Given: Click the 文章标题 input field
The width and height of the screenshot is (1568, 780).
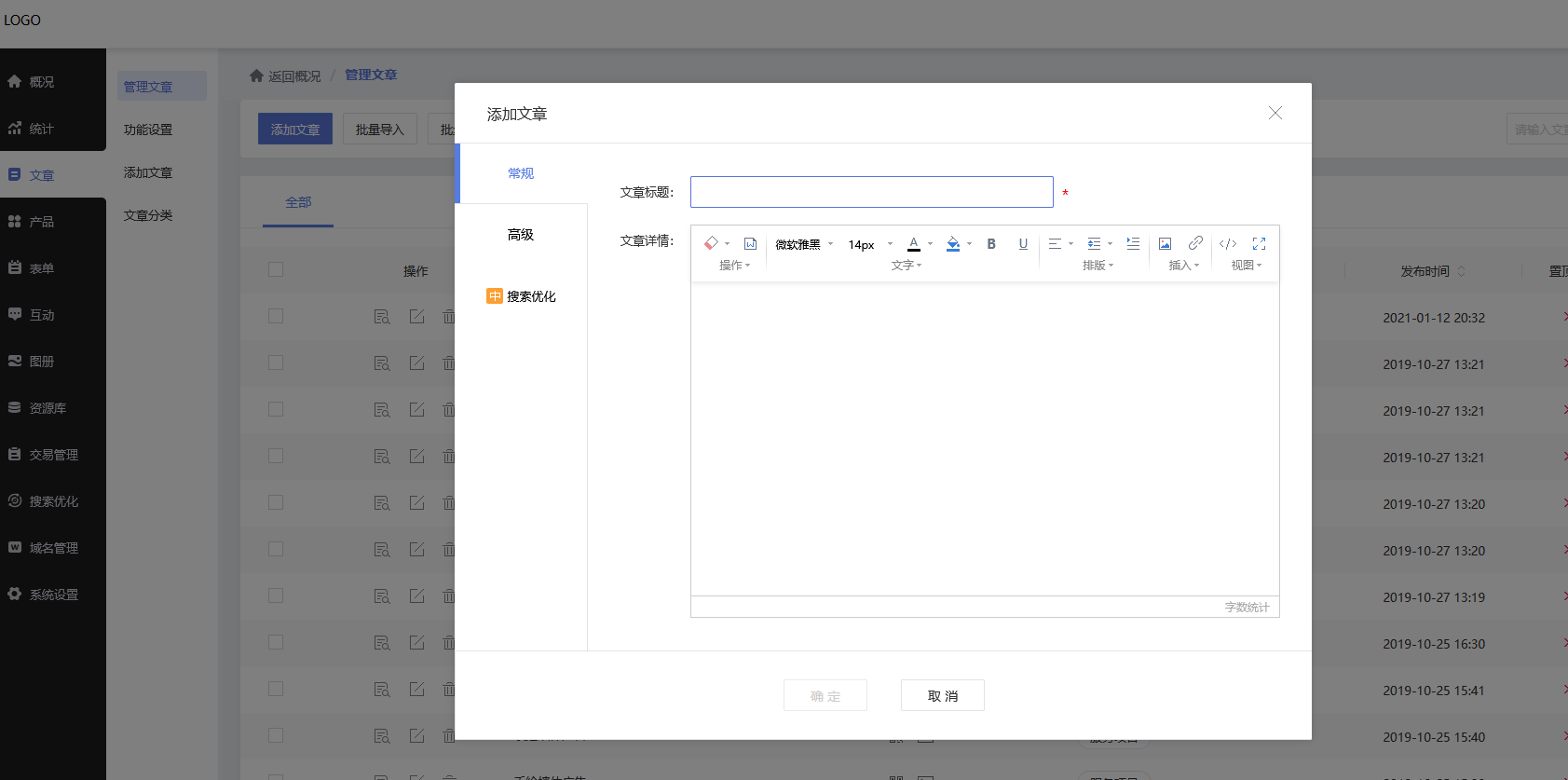Looking at the screenshot, I should click(871, 192).
